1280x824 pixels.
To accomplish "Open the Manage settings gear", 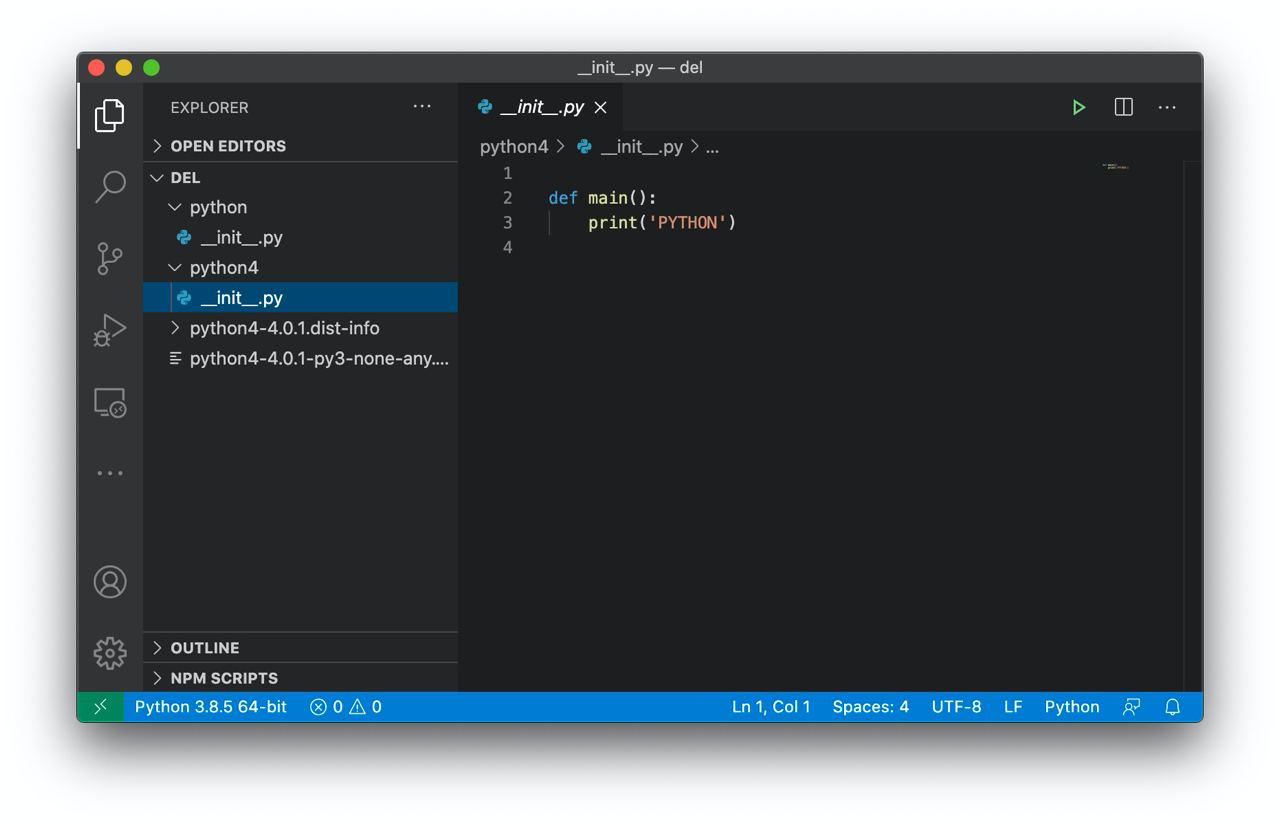I will click(x=110, y=653).
